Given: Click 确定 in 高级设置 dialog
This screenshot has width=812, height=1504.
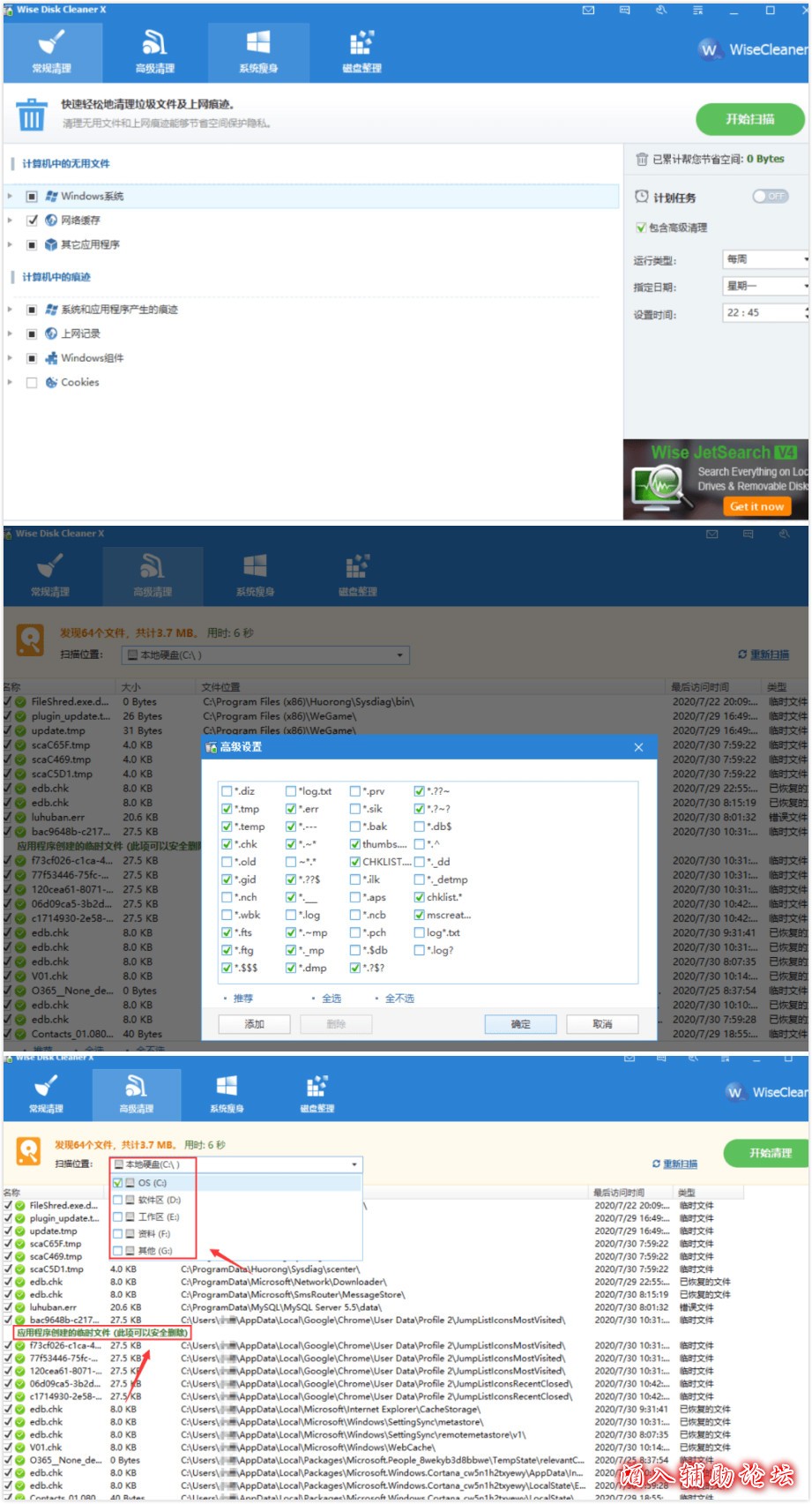Looking at the screenshot, I should [521, 1024].
